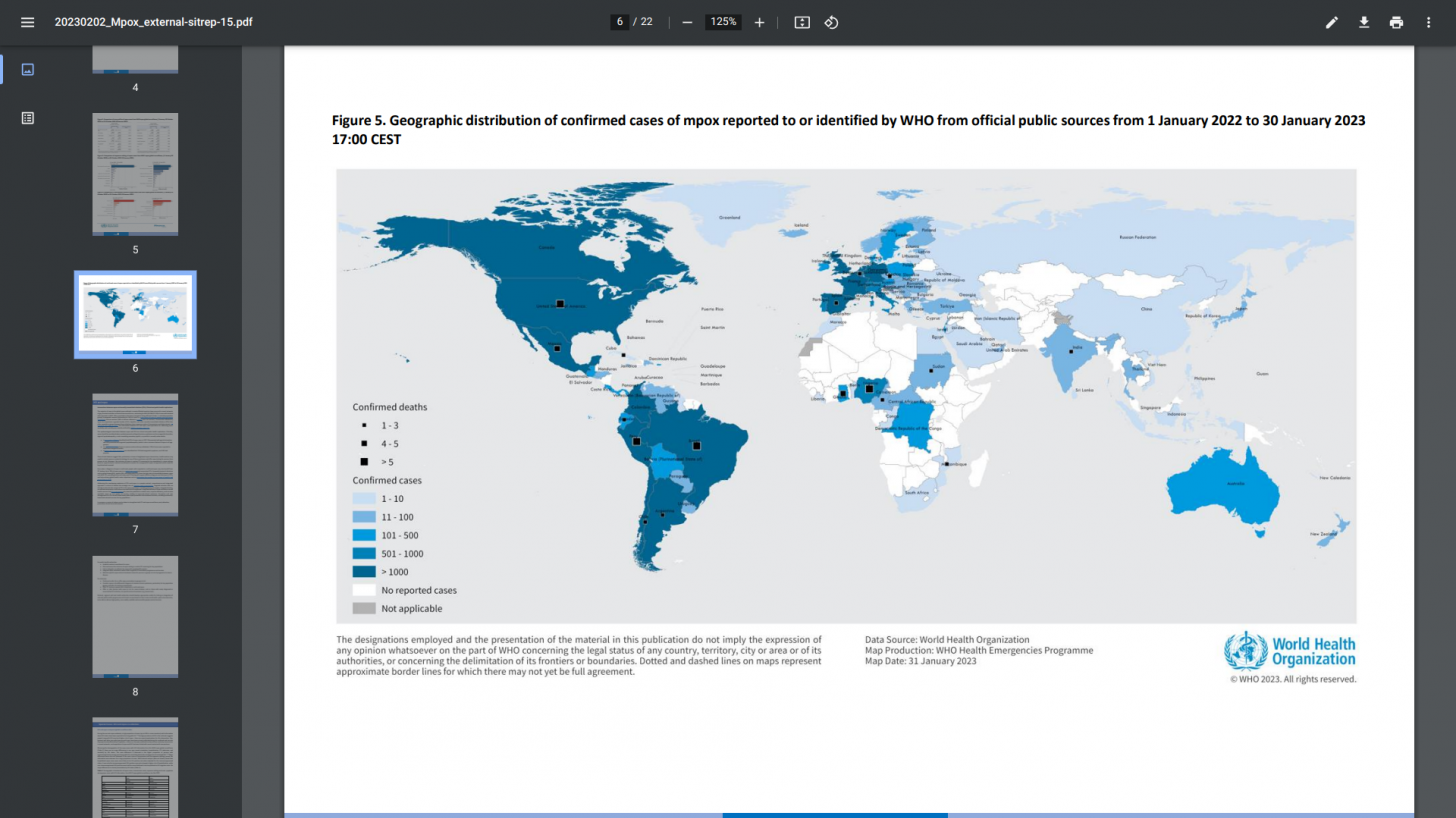Click the page number input field
The height and width of the screenshot is (818, 1456).
(620, 22)
